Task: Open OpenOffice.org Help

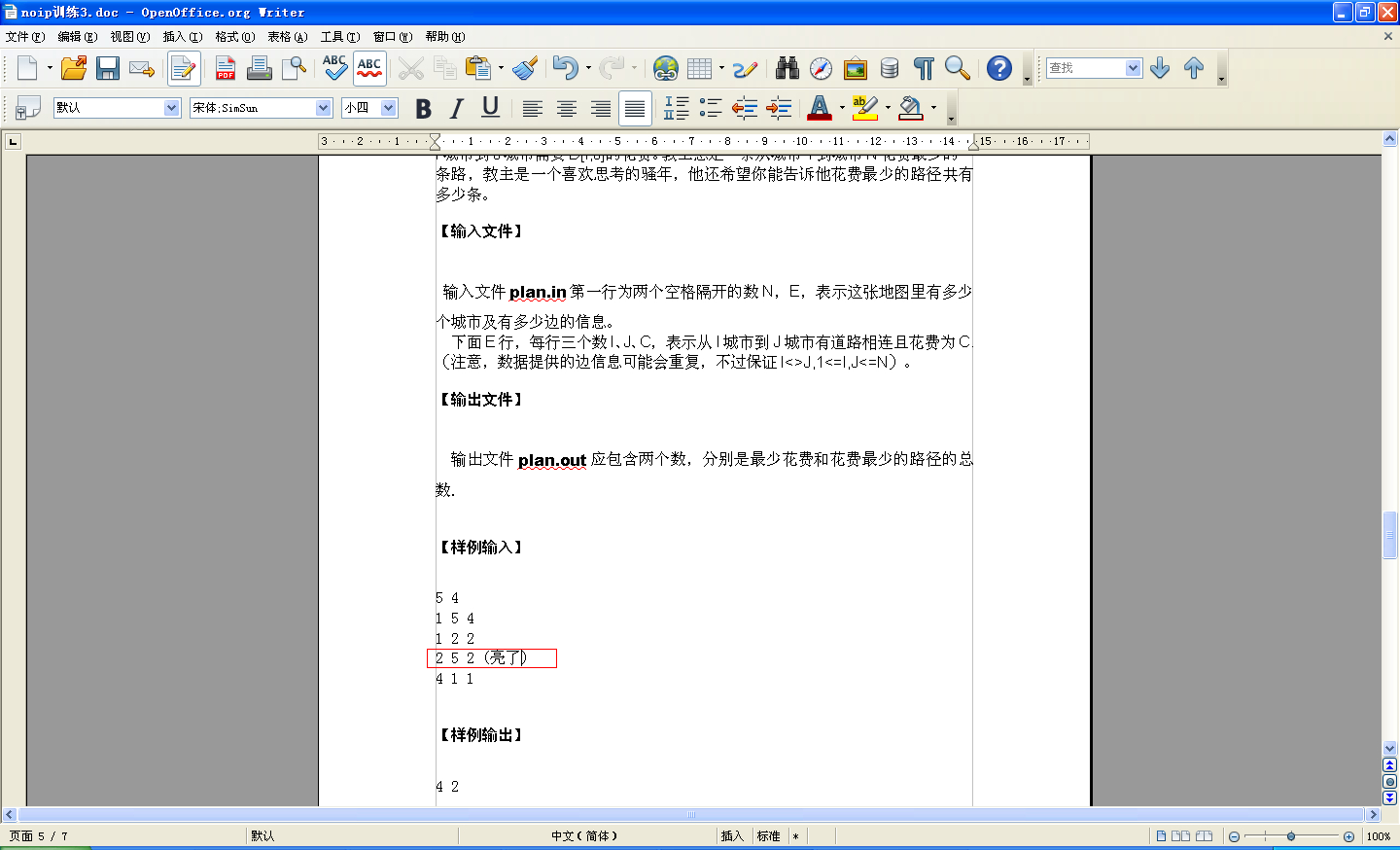Action: pyautogui.click(x=999, y=68)
